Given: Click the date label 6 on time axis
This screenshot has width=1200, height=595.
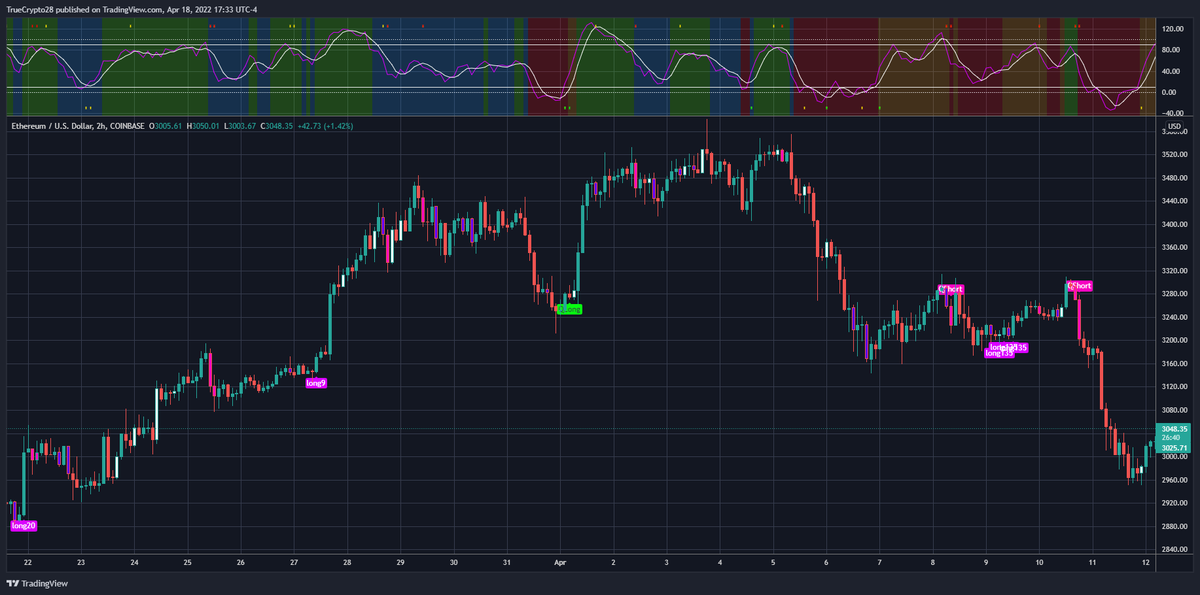Looking at the screenshot, I should [x=826, y=562].
